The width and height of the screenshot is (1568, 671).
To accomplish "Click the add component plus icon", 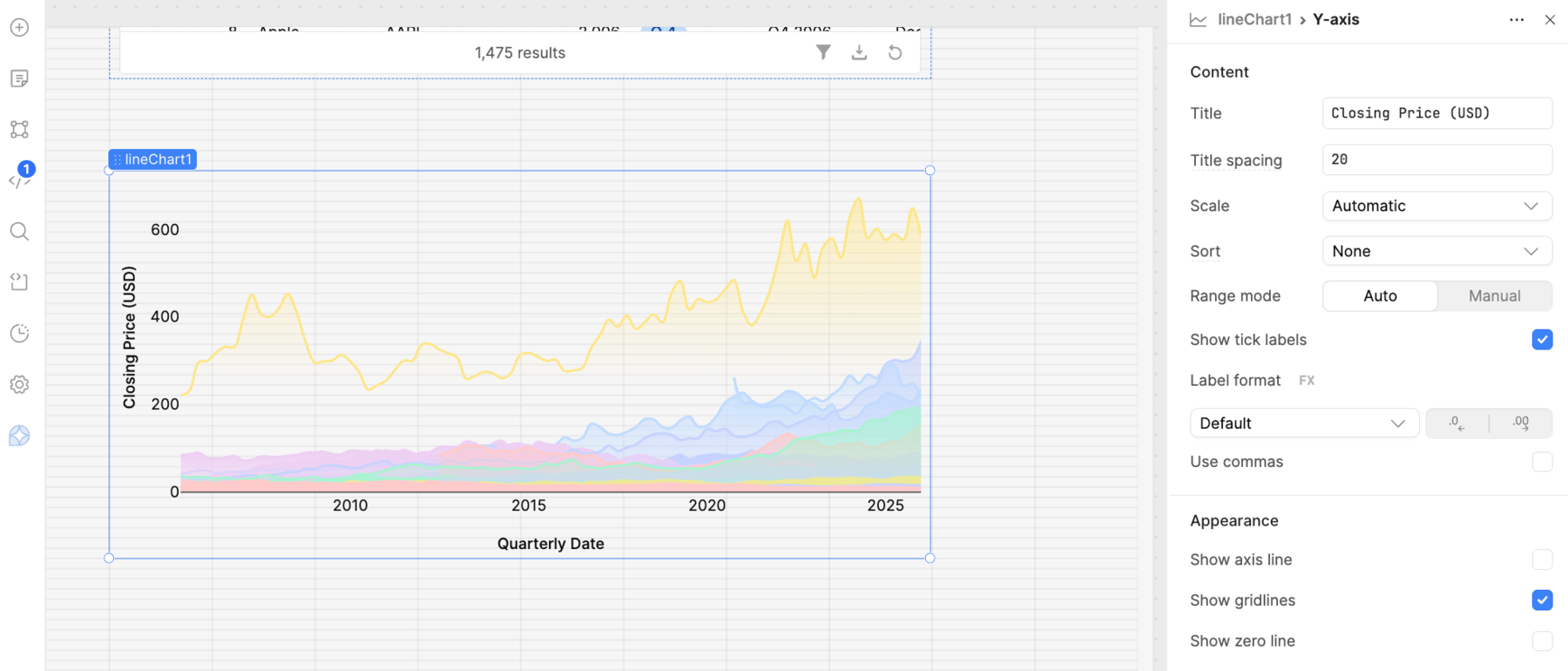I will click(19, 28).
